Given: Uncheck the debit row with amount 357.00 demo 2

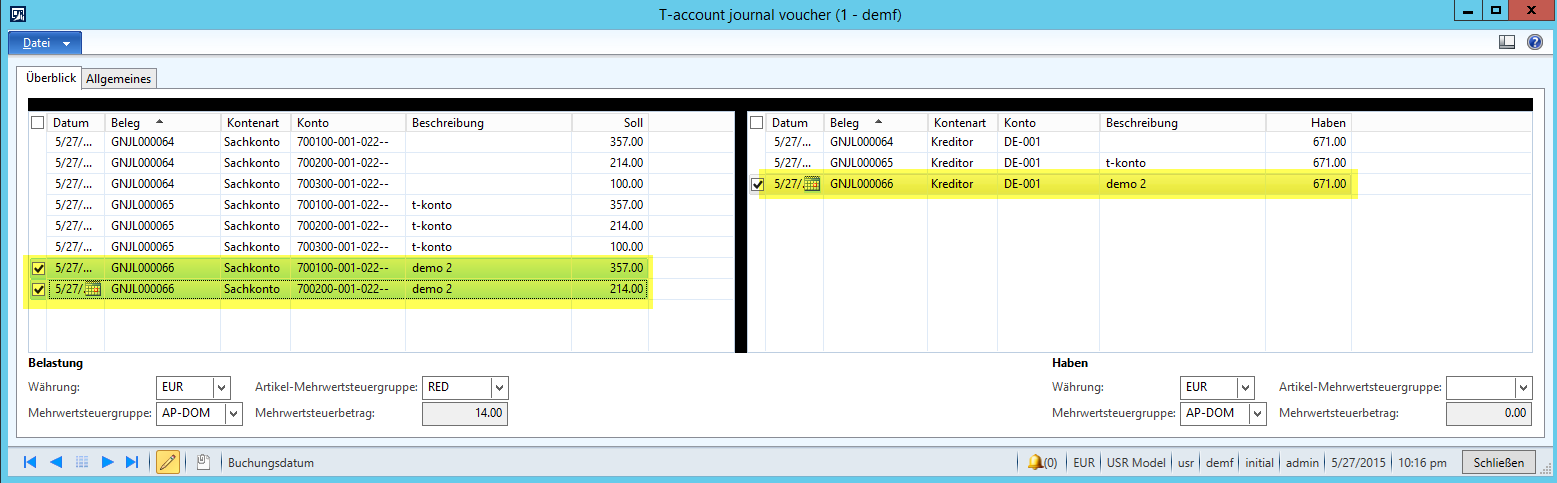Looking at the screenshot, I should 38,268.
